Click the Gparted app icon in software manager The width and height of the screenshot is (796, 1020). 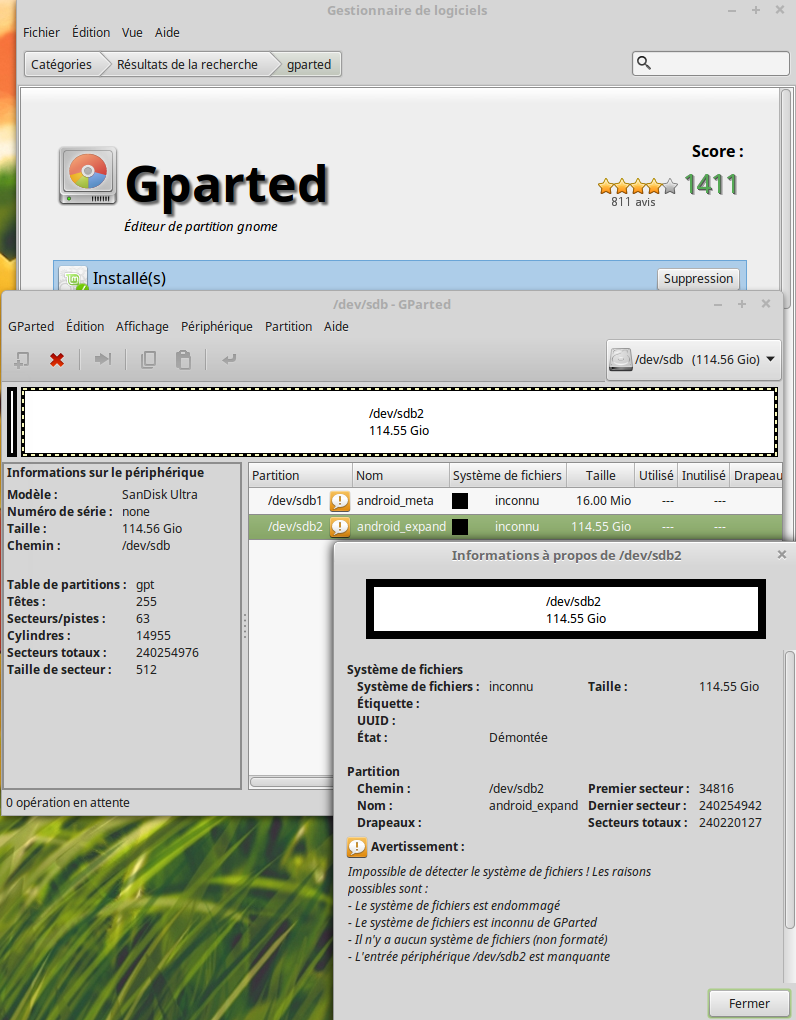(x=88, y=176)
